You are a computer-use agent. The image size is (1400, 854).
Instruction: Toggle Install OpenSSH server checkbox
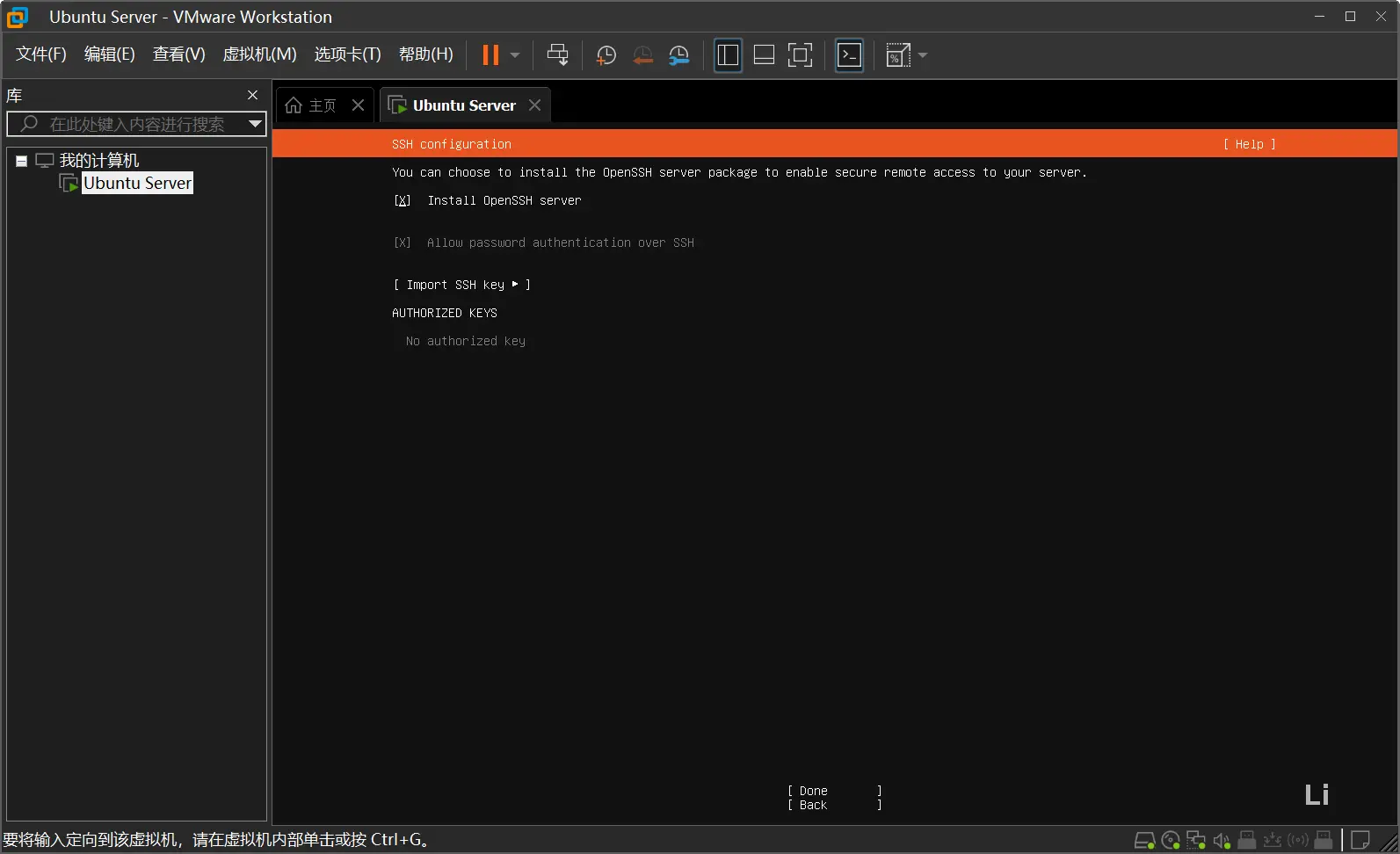click(403, 200)
